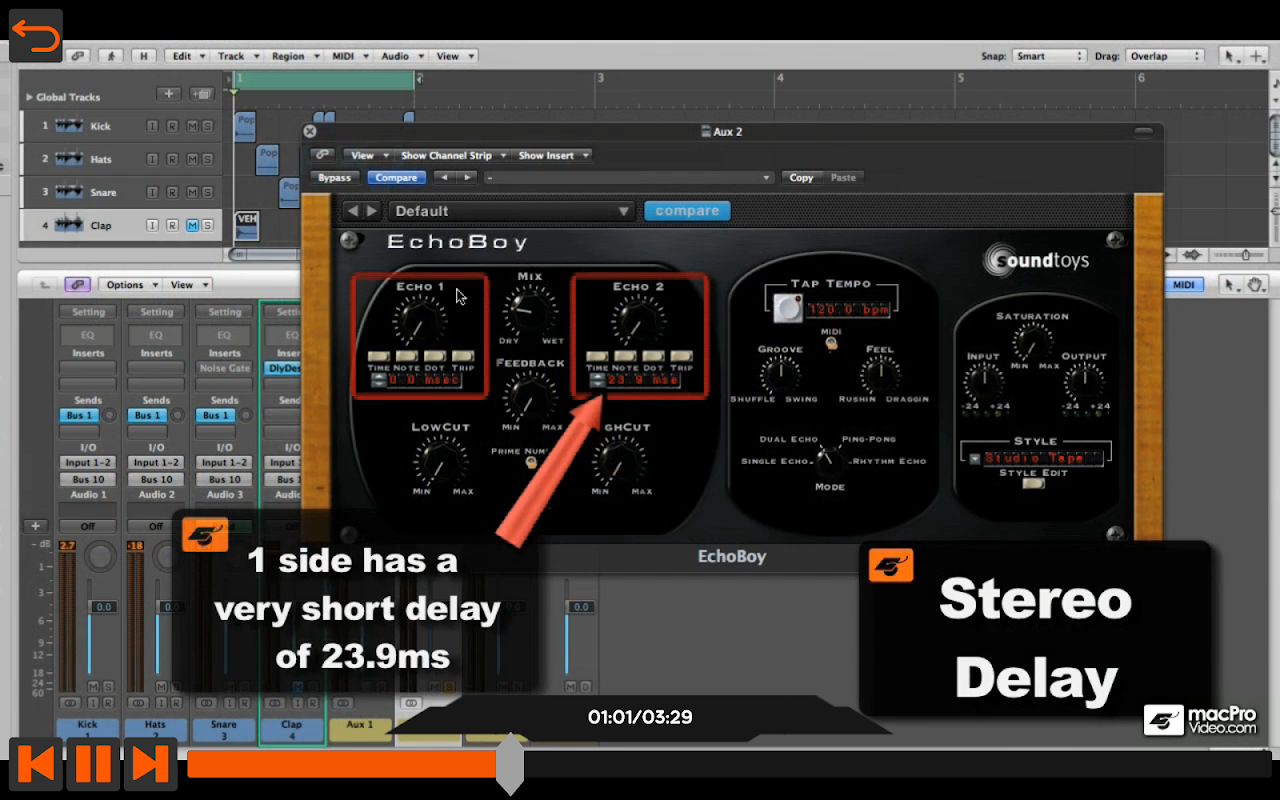1280x800 pixels.
Task: Open the Region menu
Action: click(x=294, y=56)
